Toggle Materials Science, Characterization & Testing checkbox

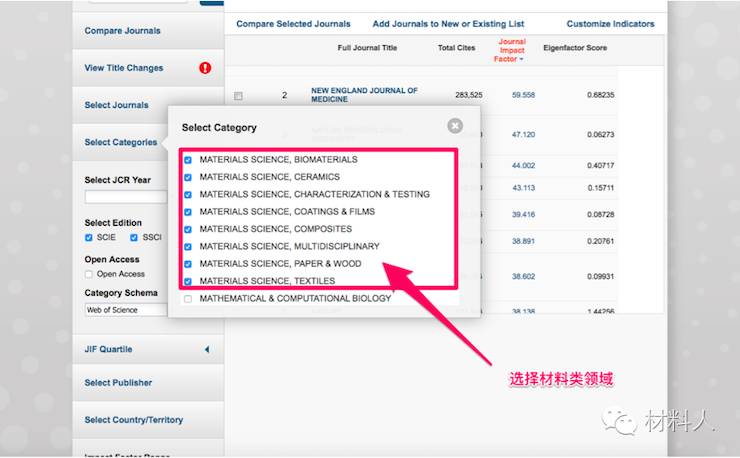coord(188,195)
